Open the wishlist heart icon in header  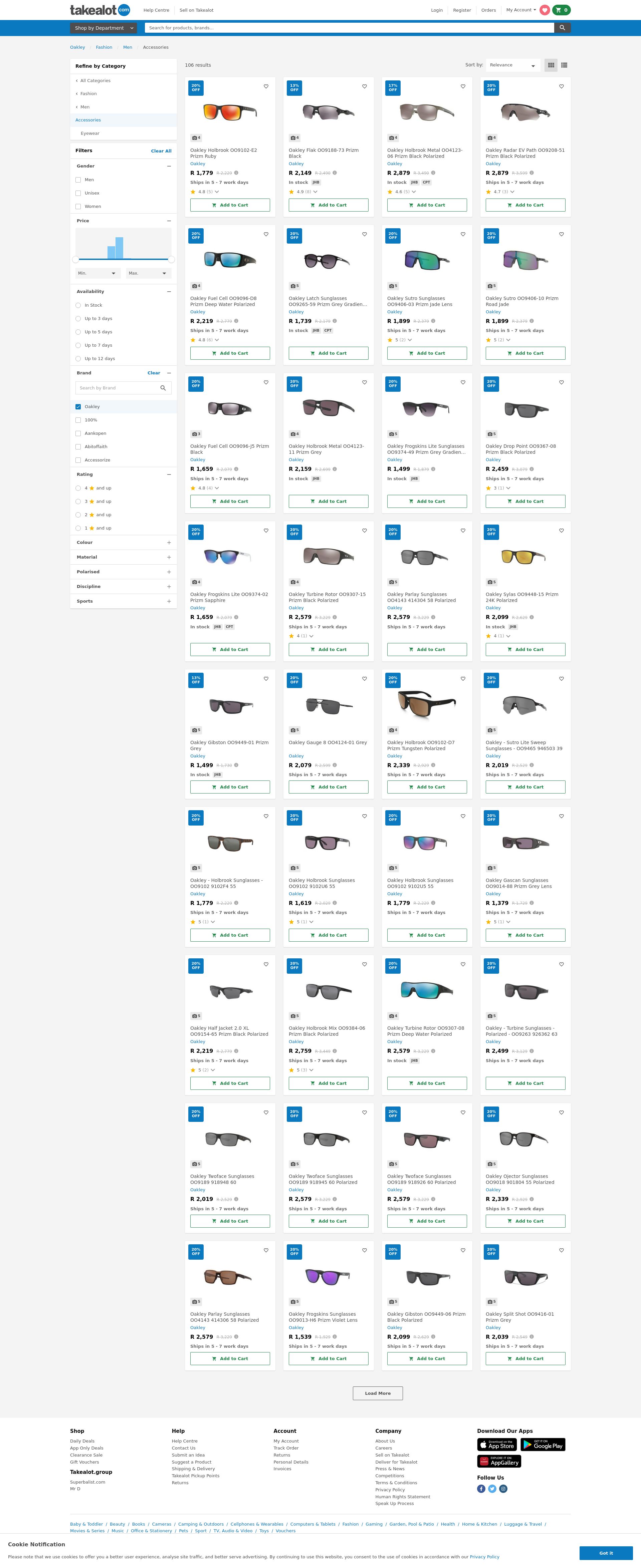click(545, 10)
